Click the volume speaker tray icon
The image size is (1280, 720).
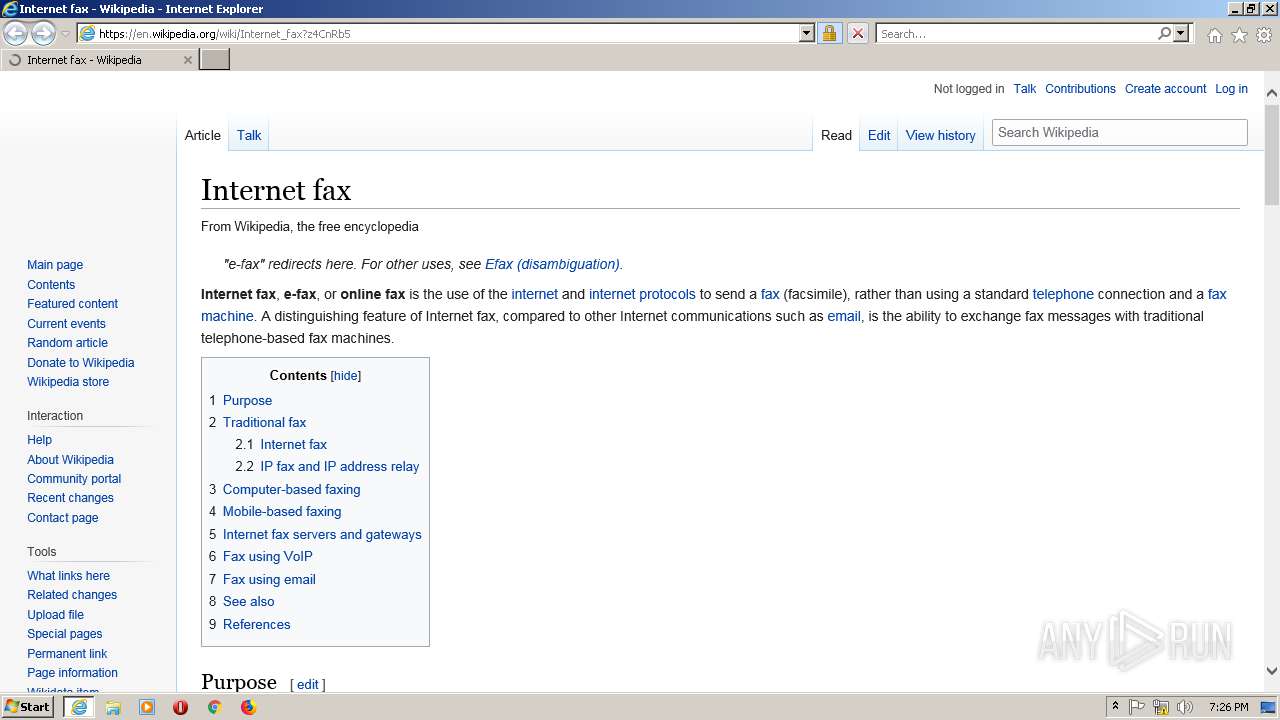click(x=1185, y=707)
